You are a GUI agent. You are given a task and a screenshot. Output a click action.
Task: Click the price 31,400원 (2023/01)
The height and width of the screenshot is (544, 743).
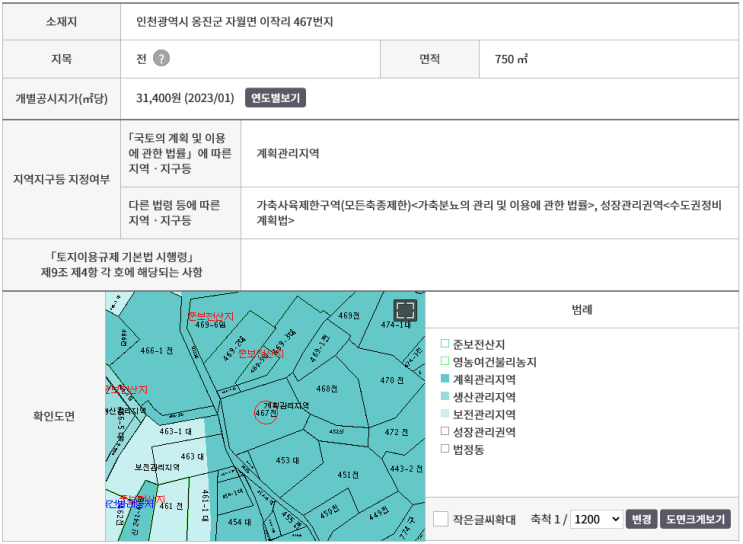click(x=185, y=98)
